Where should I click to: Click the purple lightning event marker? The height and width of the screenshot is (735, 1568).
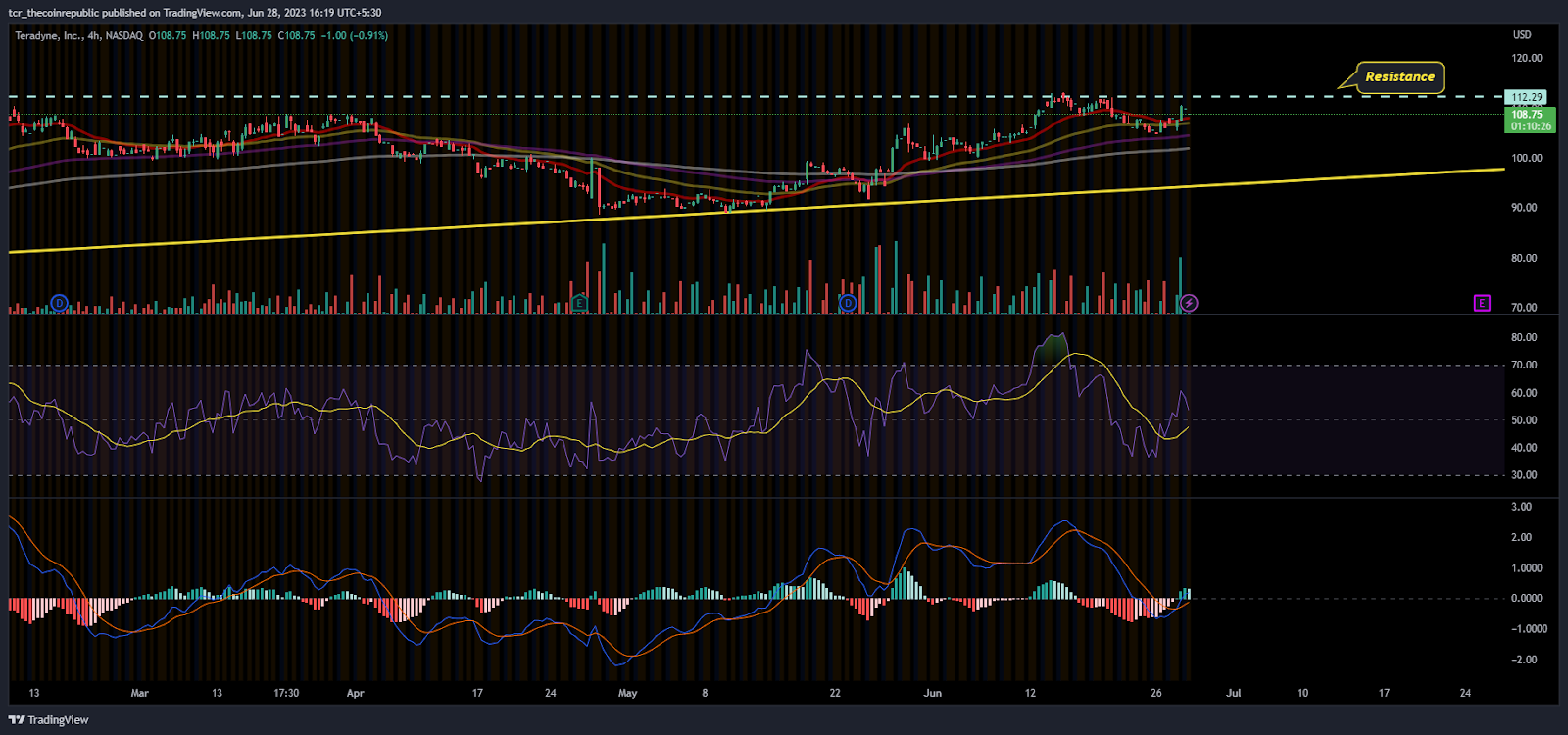click(1189, 304)
